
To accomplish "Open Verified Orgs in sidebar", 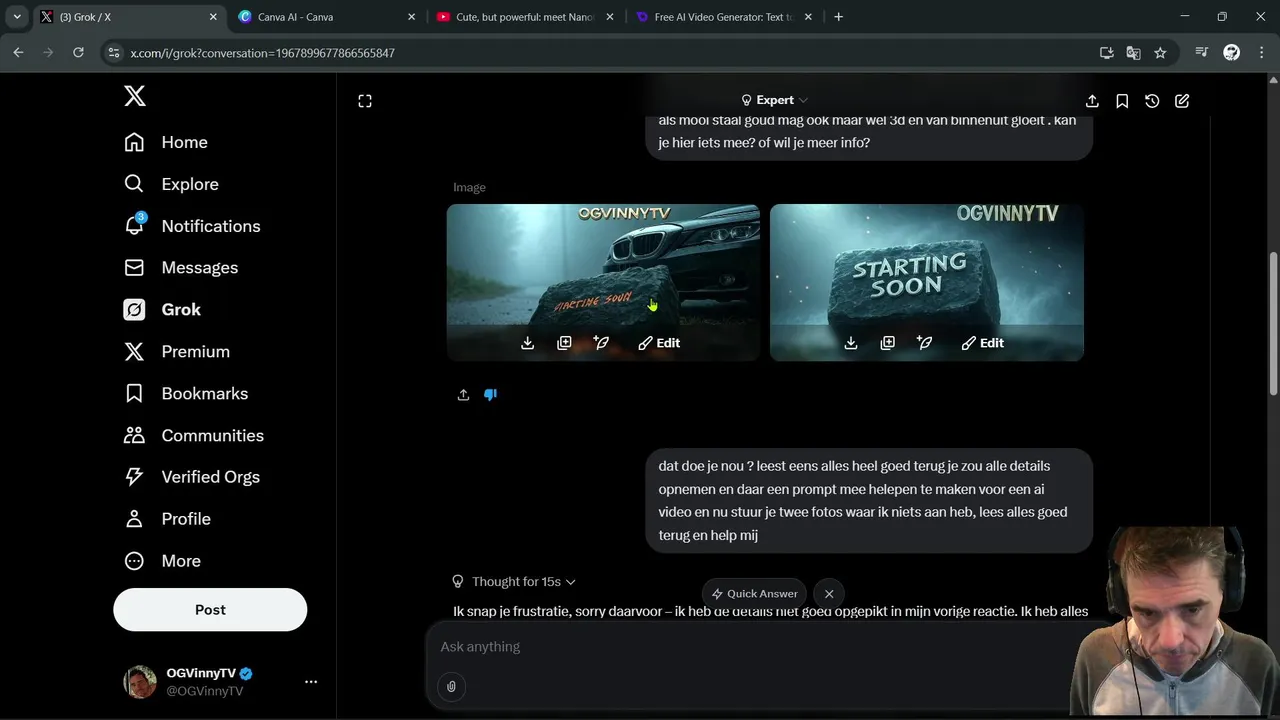I will [x=191, y=477].
